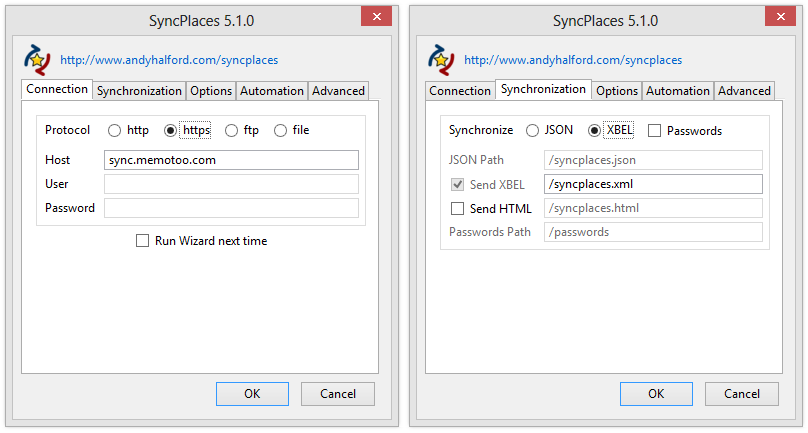The image size is (808, 433).
Task: Cancel the right SyncPlaces dialog
Action: 742,394
